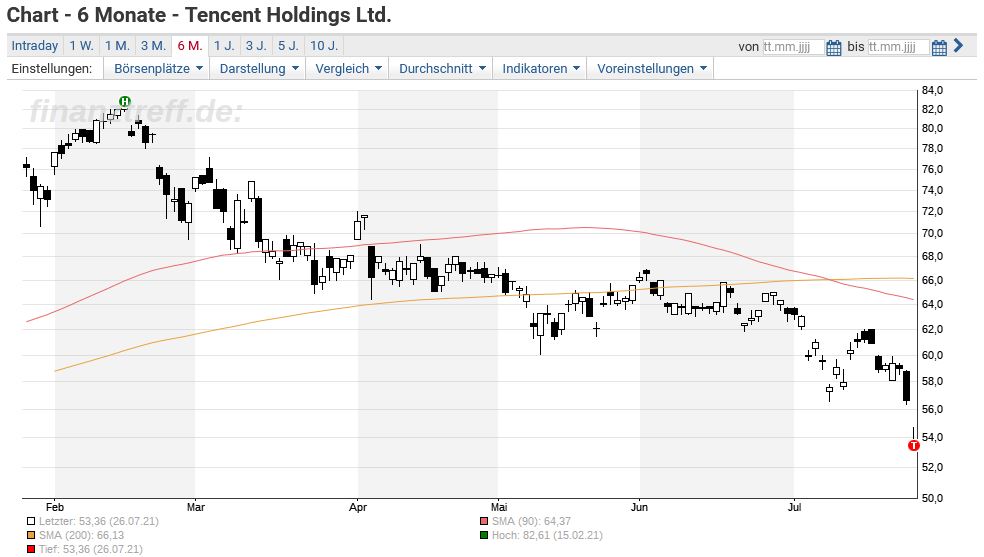984x557 pixels.
Task: Select the 3 J. timeframe tab
Action: [256, 46]
